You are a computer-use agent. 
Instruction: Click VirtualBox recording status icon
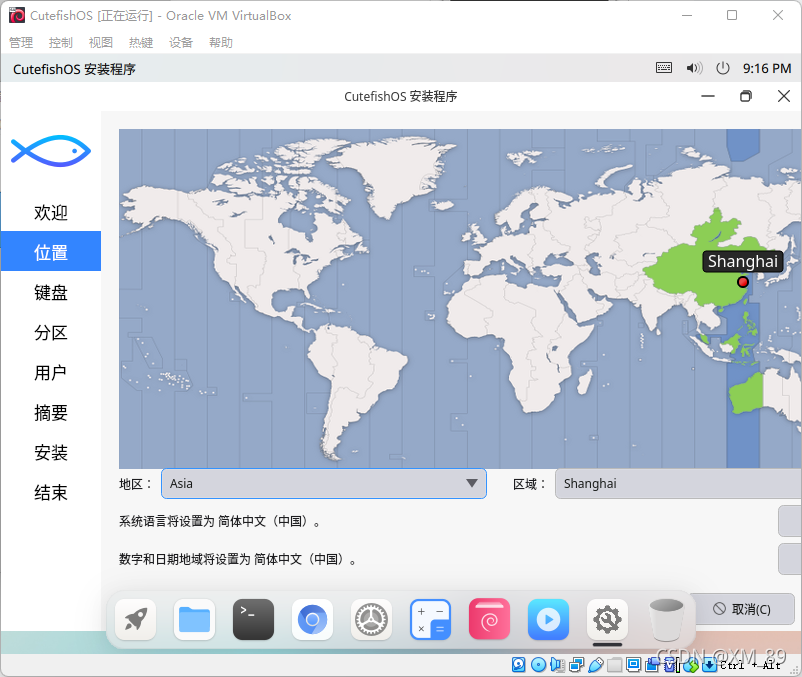[652, 664]
